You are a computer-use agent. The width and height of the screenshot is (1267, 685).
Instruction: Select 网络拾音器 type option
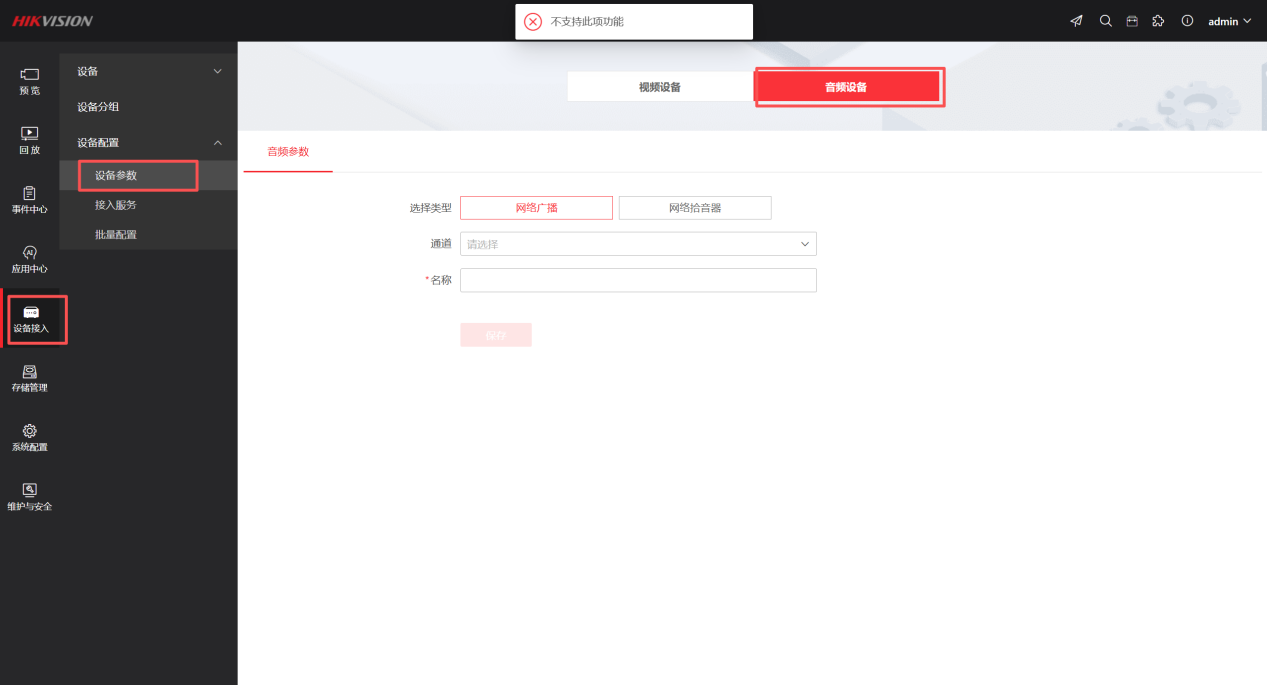[x=695, y=208]
